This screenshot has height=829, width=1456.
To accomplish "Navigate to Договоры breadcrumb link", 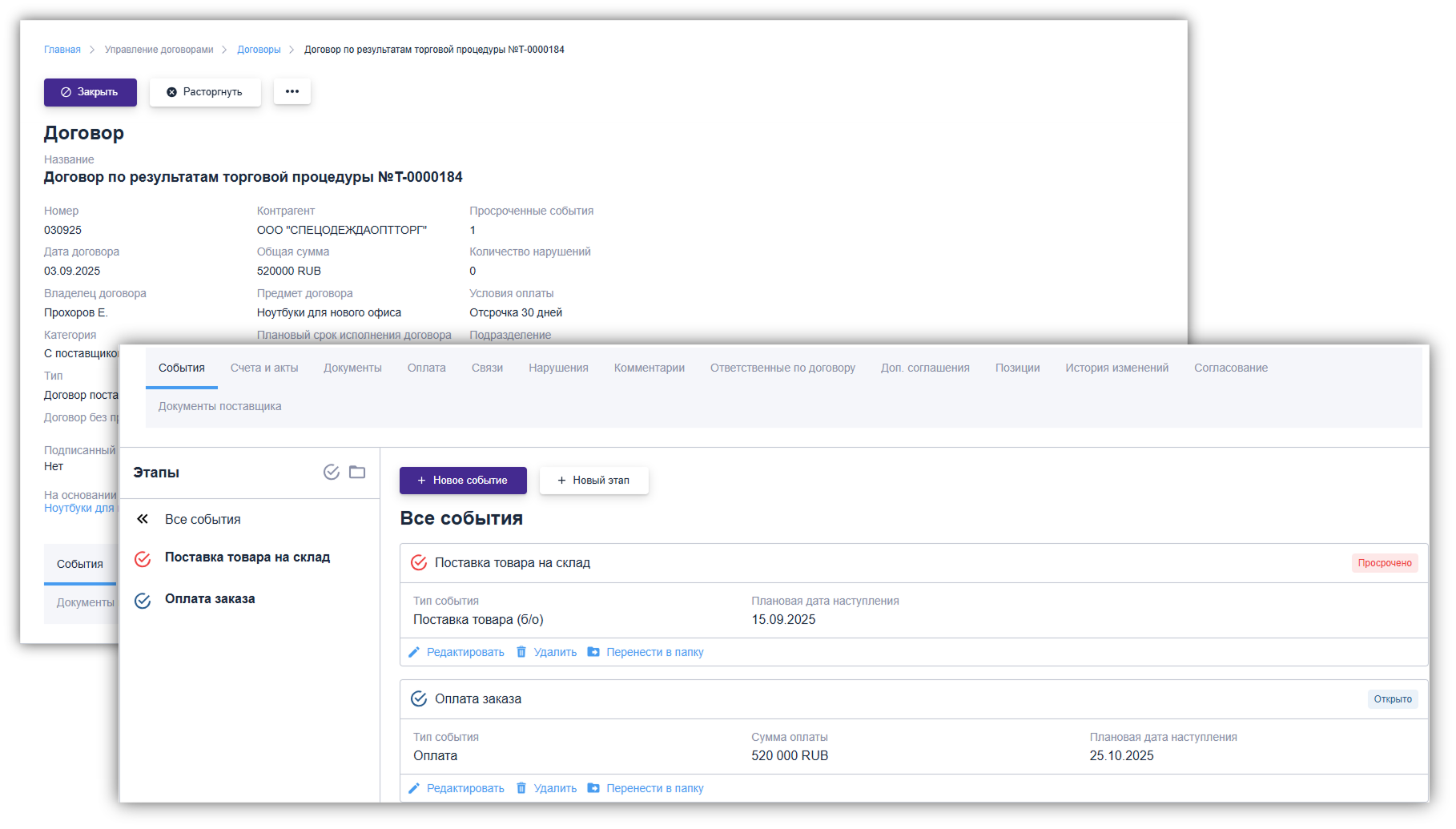I will 259,50.
